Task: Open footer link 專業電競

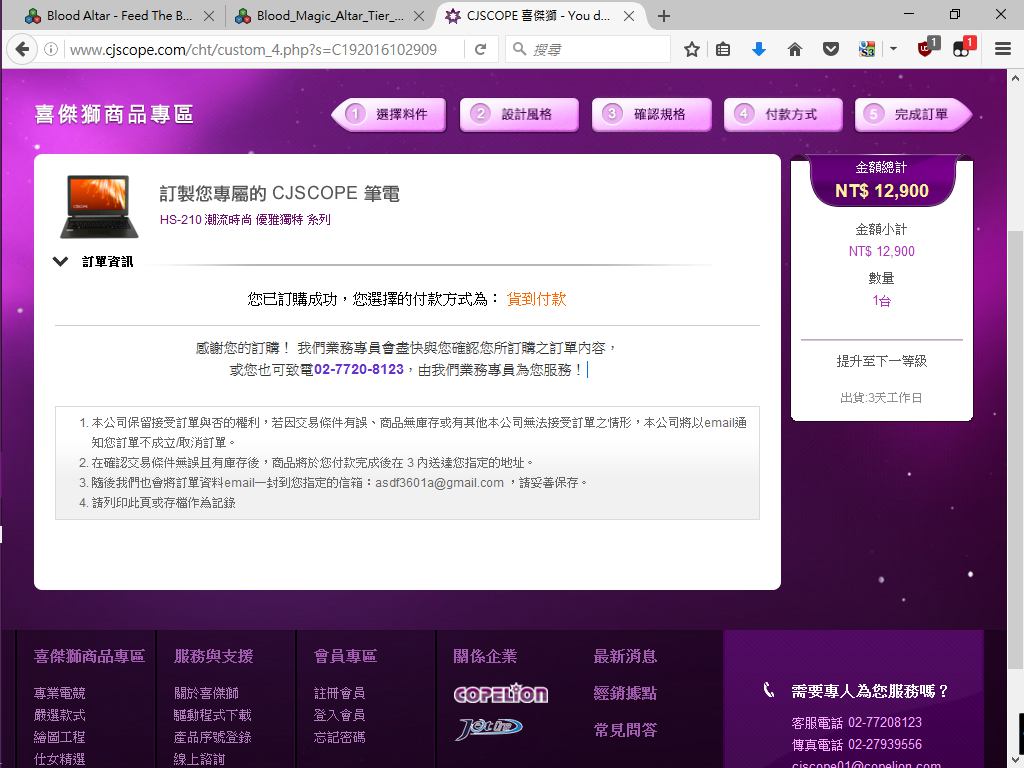Action: click(59, 693)
